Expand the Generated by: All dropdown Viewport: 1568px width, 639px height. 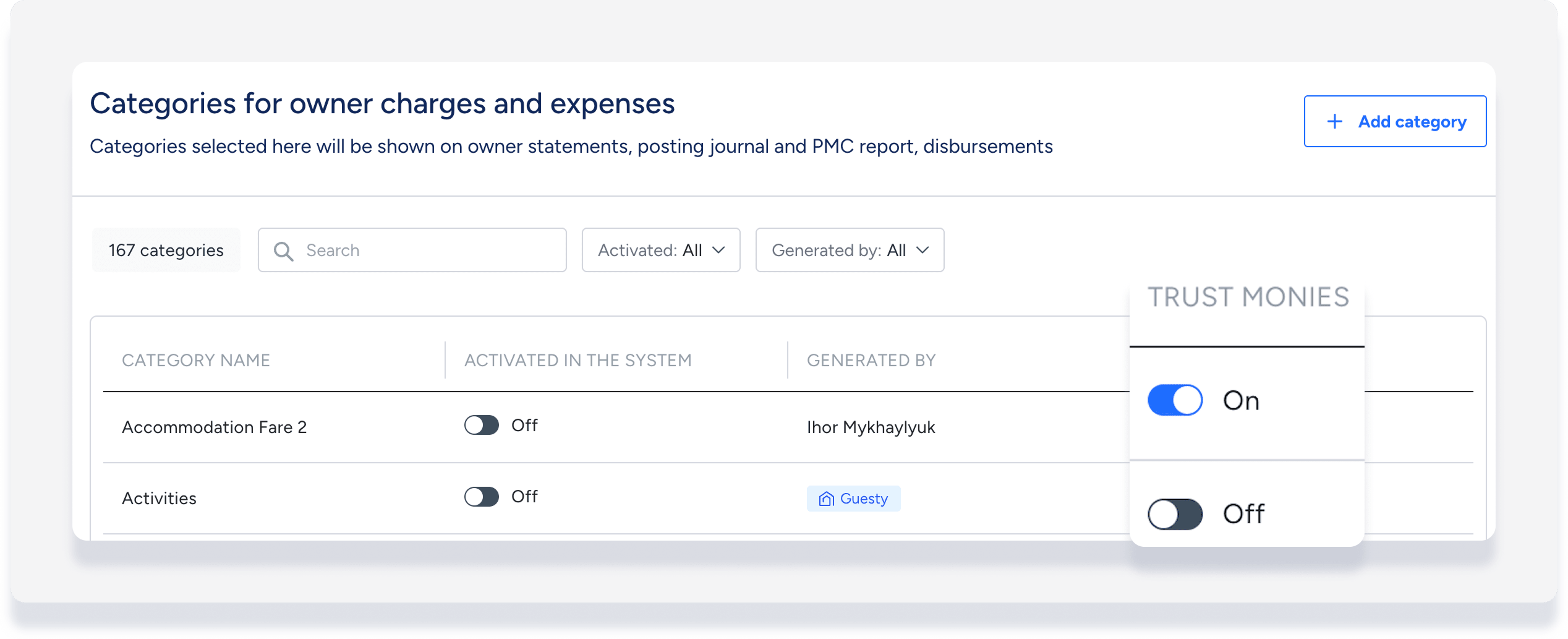pyautogui.click(x=850, y=250)
